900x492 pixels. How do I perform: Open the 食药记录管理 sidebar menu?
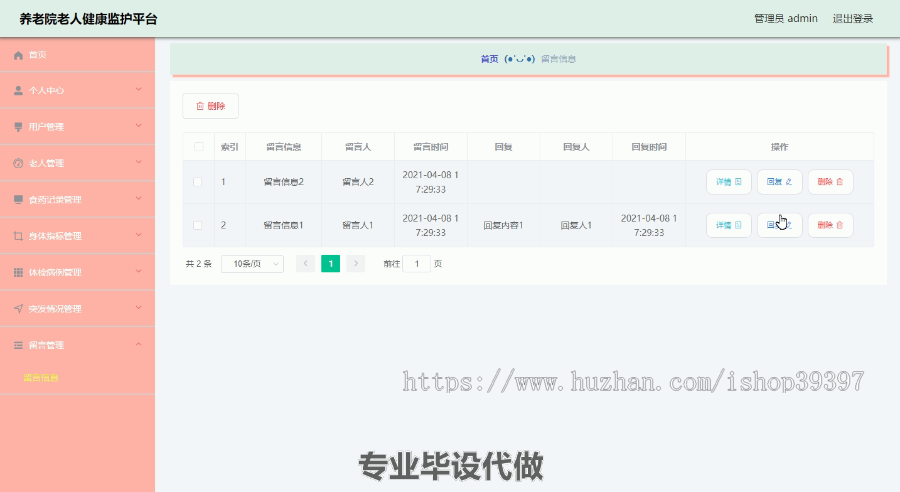77,200
